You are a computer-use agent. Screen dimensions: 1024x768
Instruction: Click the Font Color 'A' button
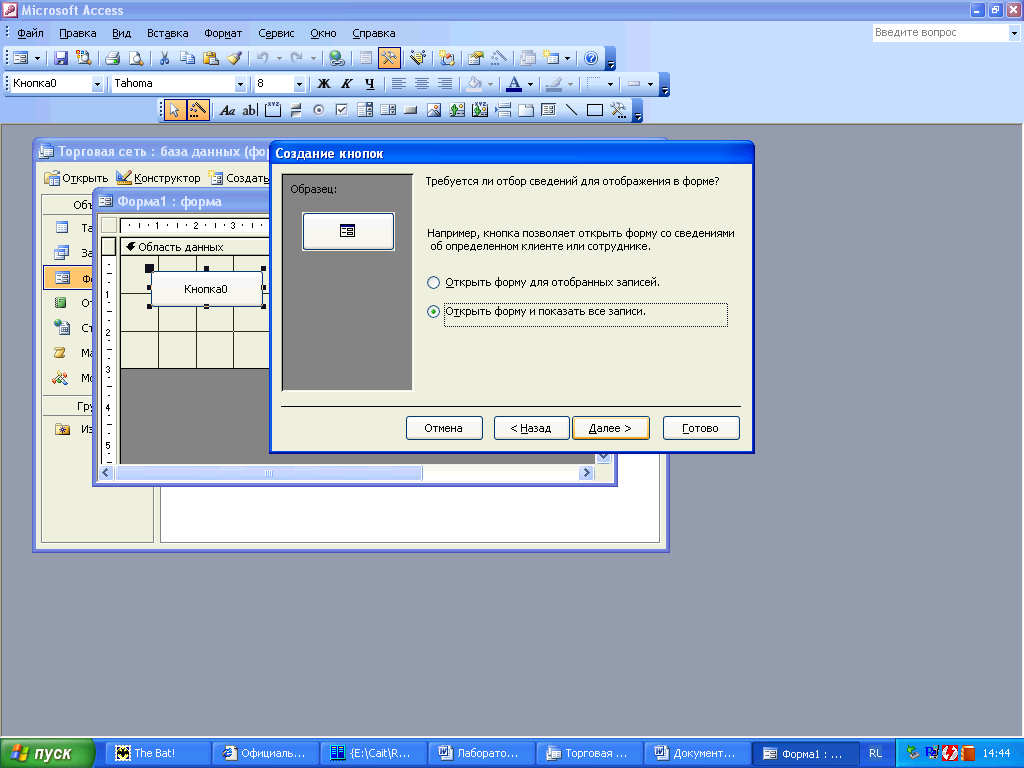tap(515, 84)
